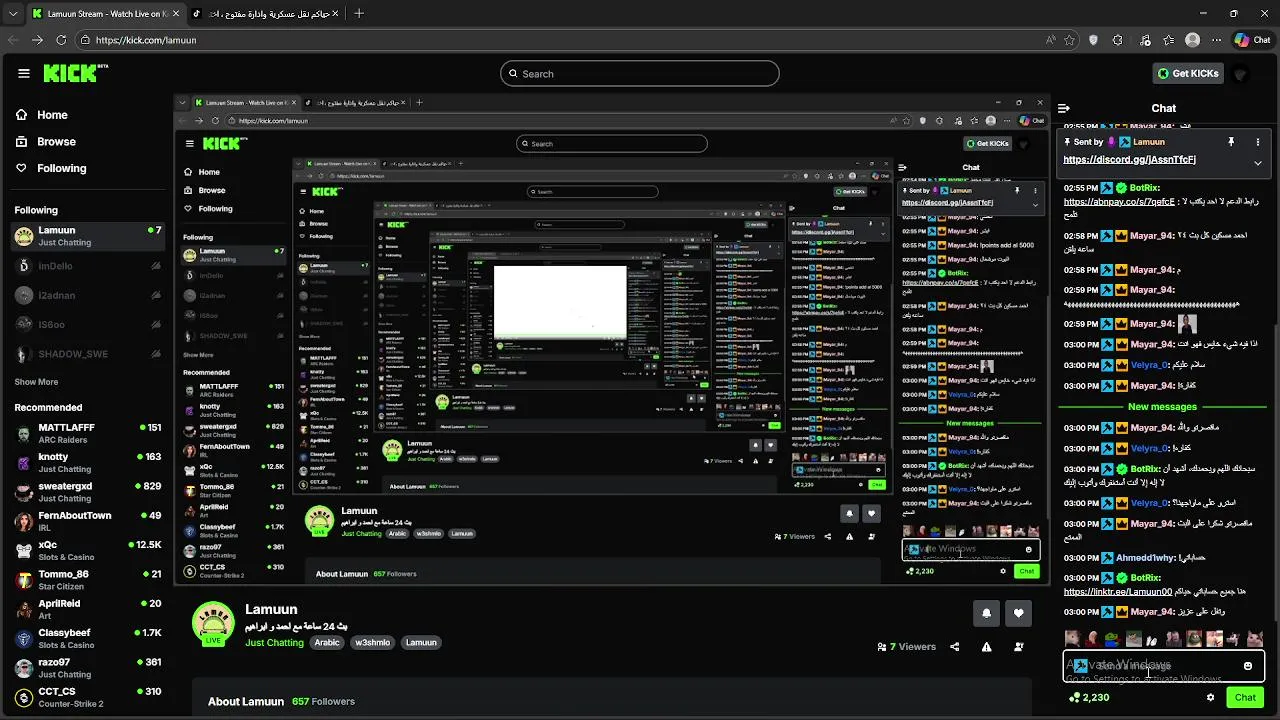Open the Kick hamburger menu
The width and height of the screenshot is (1280, 720).
(24, 73)
